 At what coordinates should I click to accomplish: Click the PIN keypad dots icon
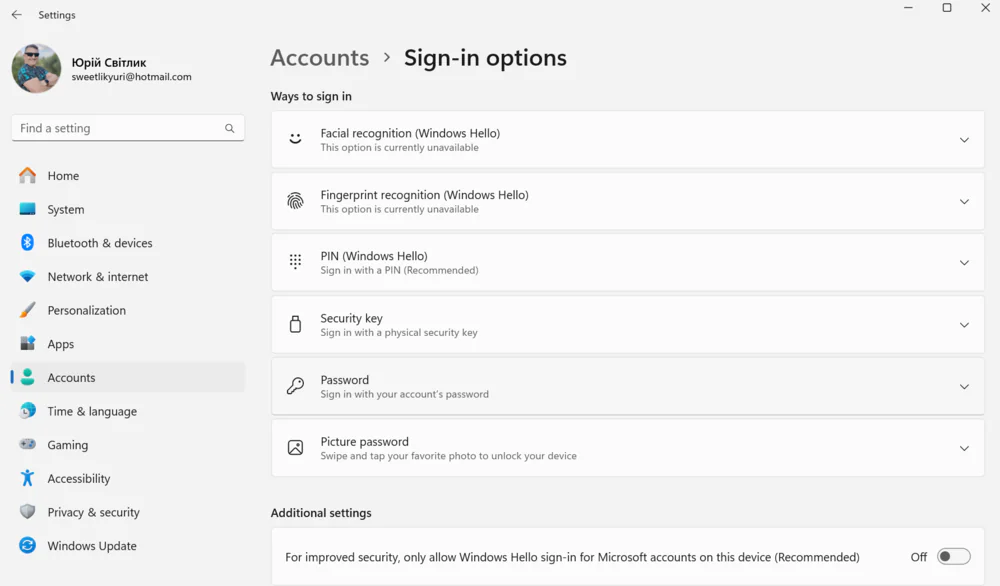point(295,262)
